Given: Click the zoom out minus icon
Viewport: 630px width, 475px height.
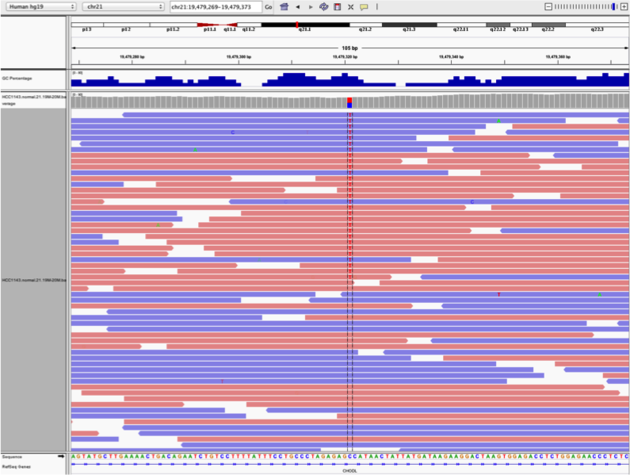Looking at the screenshot, I should click(548, 6).
